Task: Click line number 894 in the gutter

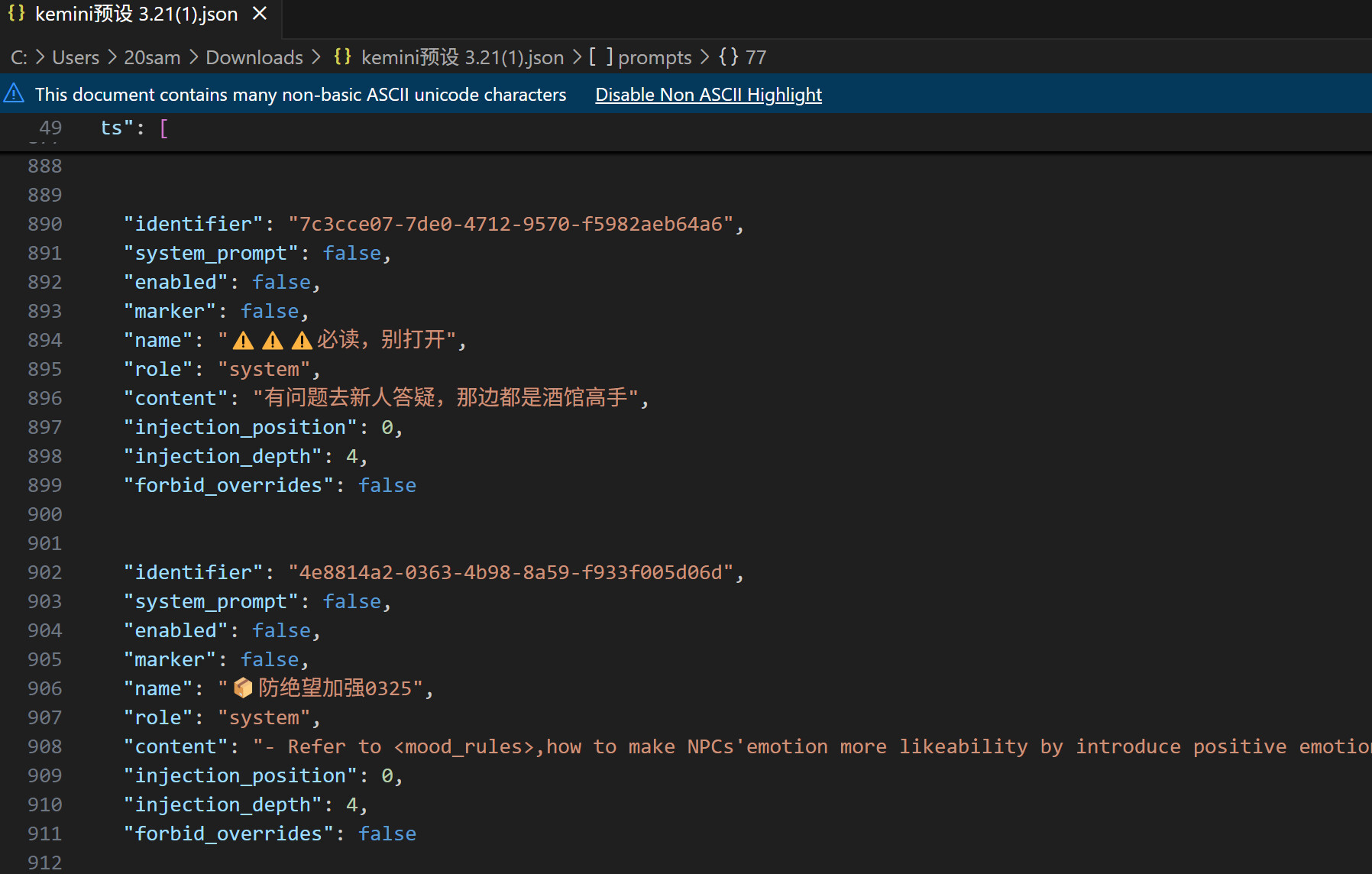Action: click(45, 340)
